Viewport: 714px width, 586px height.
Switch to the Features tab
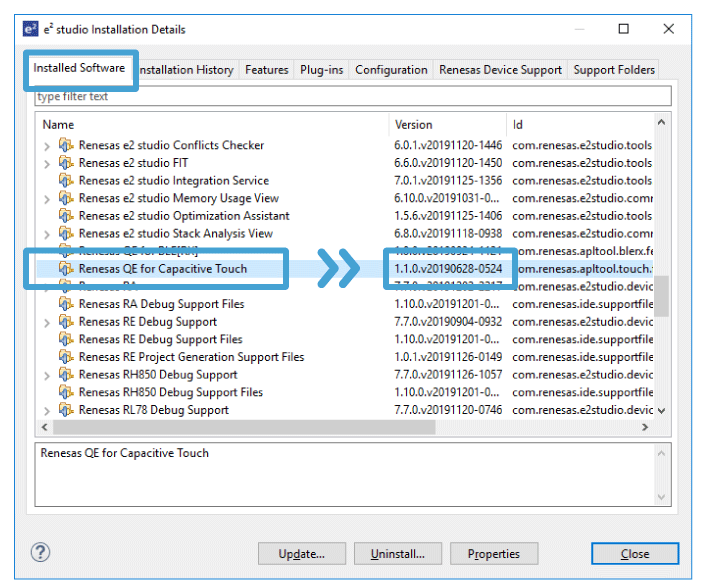click(266, 70)
